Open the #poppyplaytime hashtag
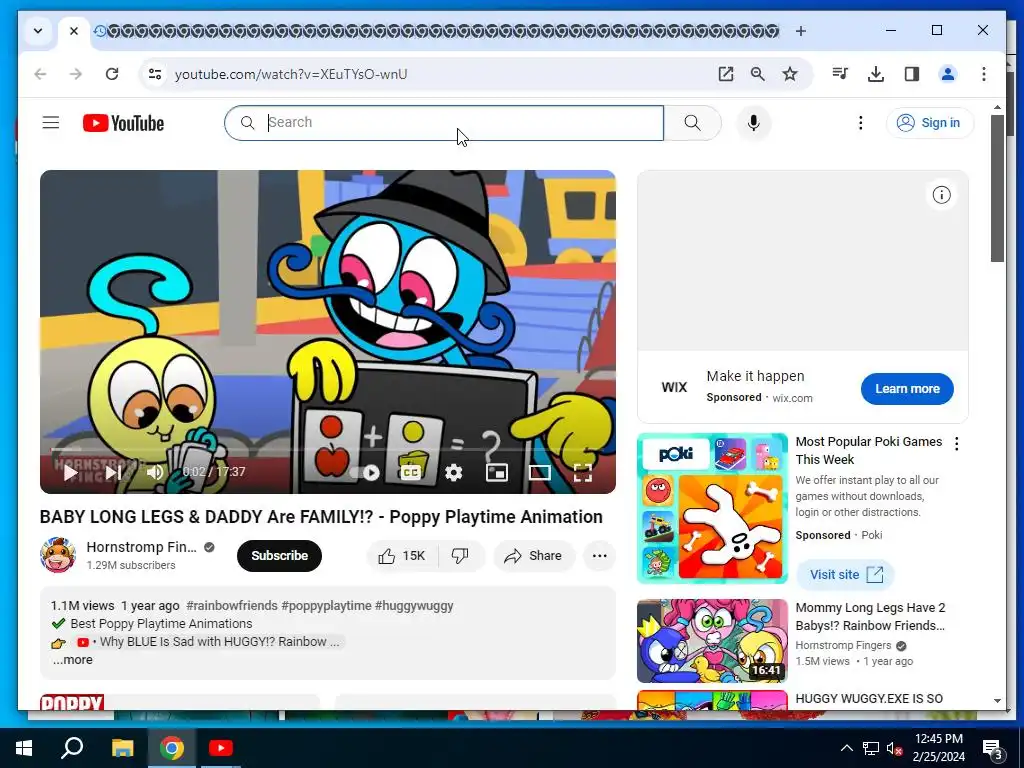 (327, 605)
